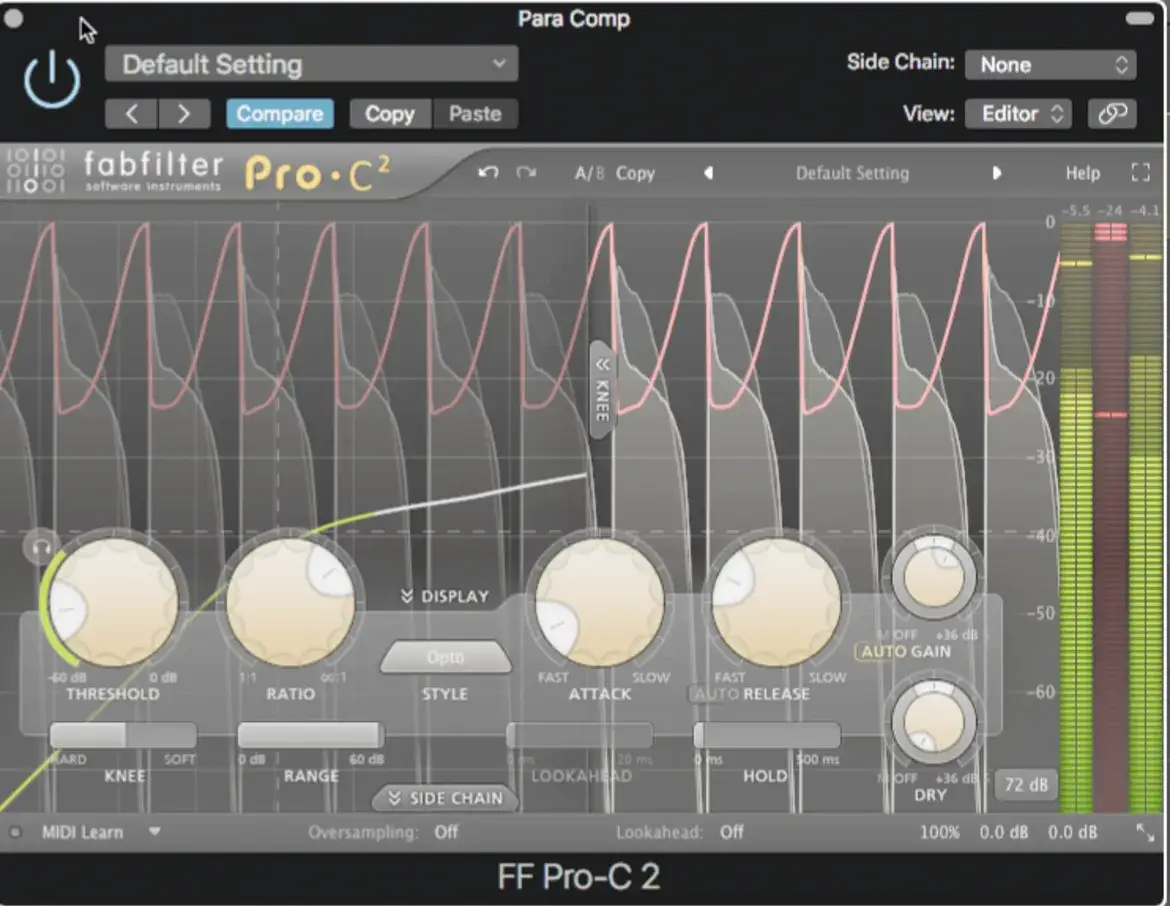This screenshot has height=906, width=1170.
Task: Open the Default Setting preset dropdown
Action: [311, 65]
